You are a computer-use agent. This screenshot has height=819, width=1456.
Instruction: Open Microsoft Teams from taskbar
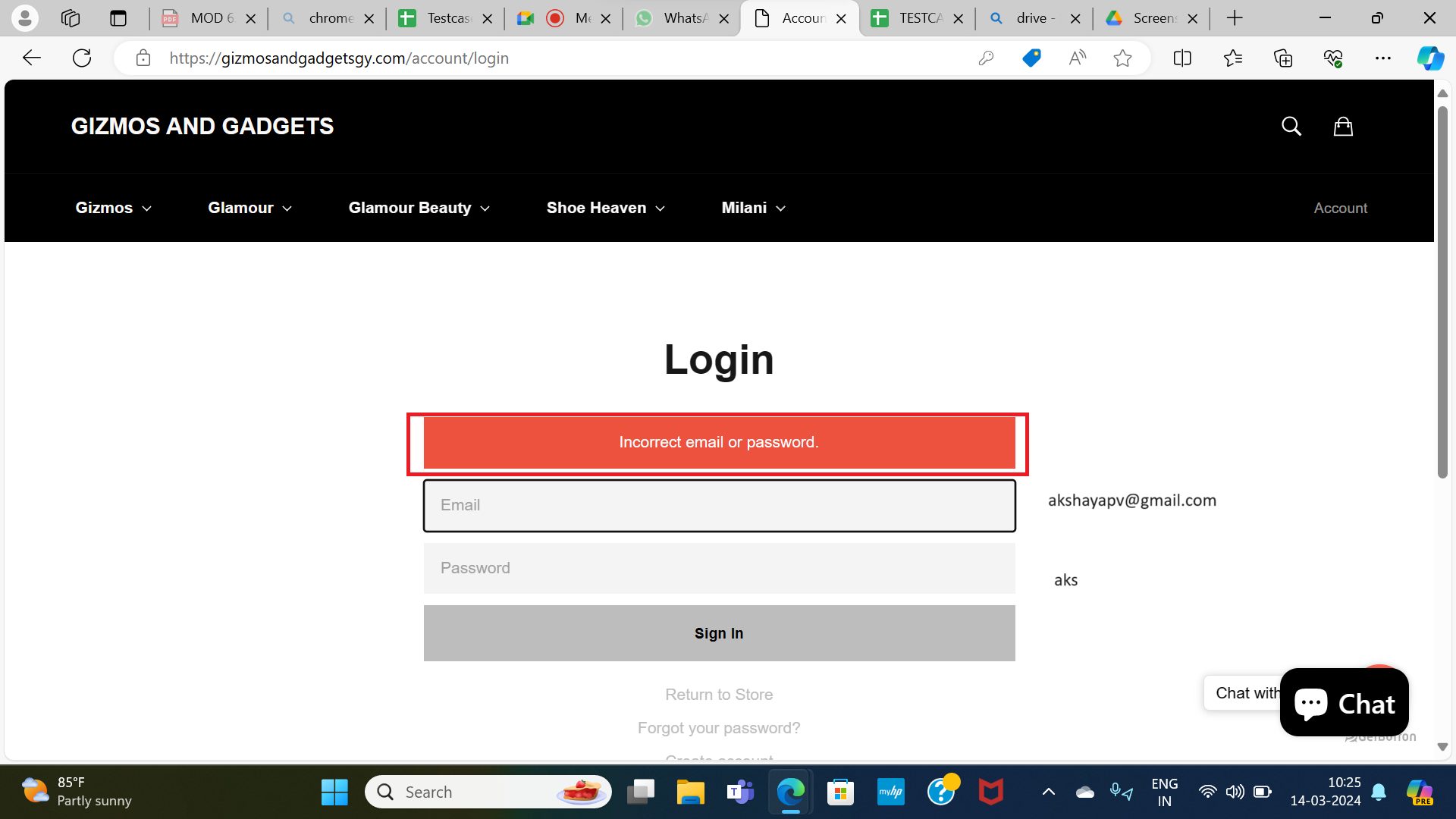[x=740, y=792]
